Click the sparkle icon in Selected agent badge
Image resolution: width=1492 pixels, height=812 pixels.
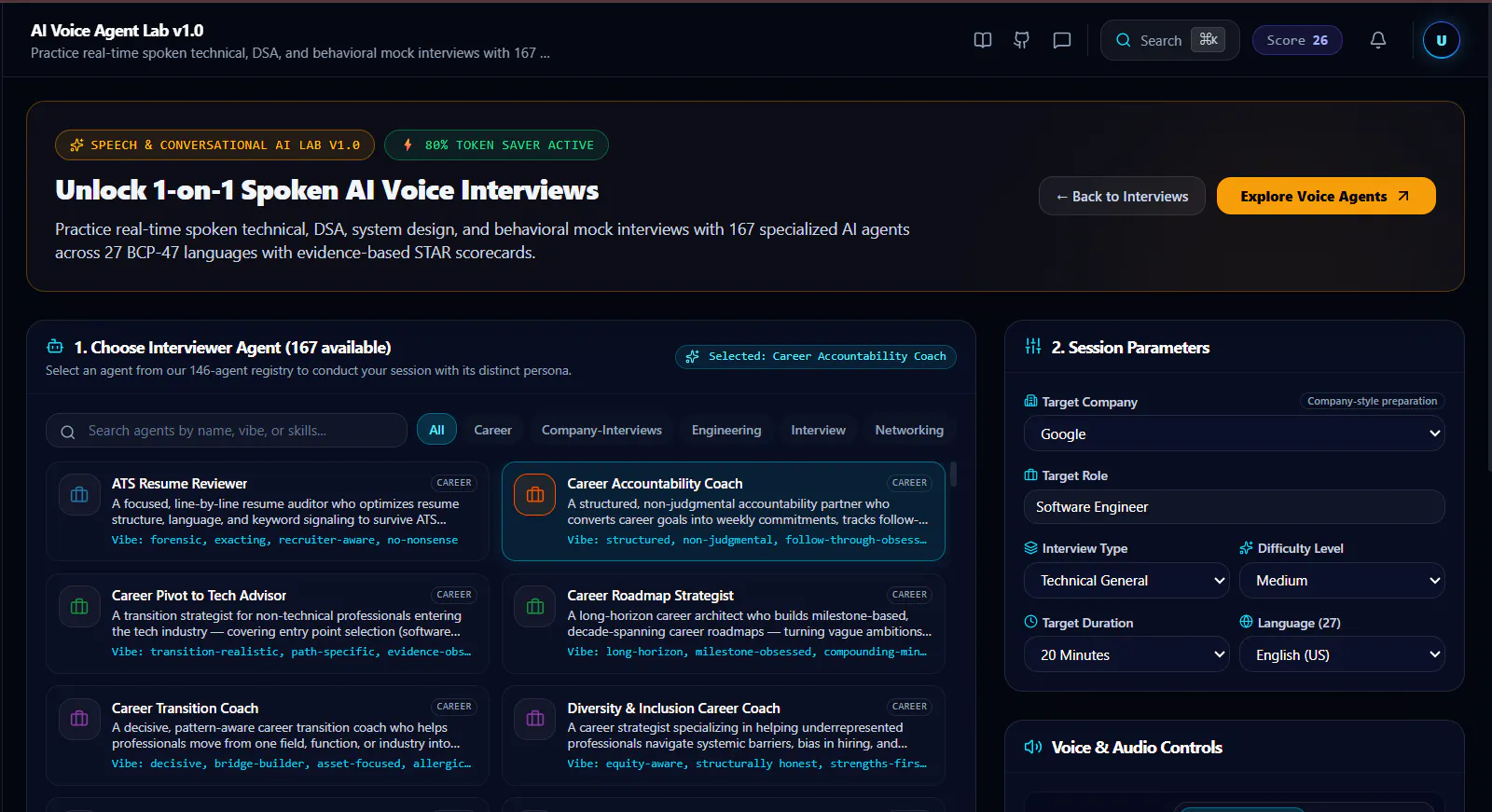(692, 356)
